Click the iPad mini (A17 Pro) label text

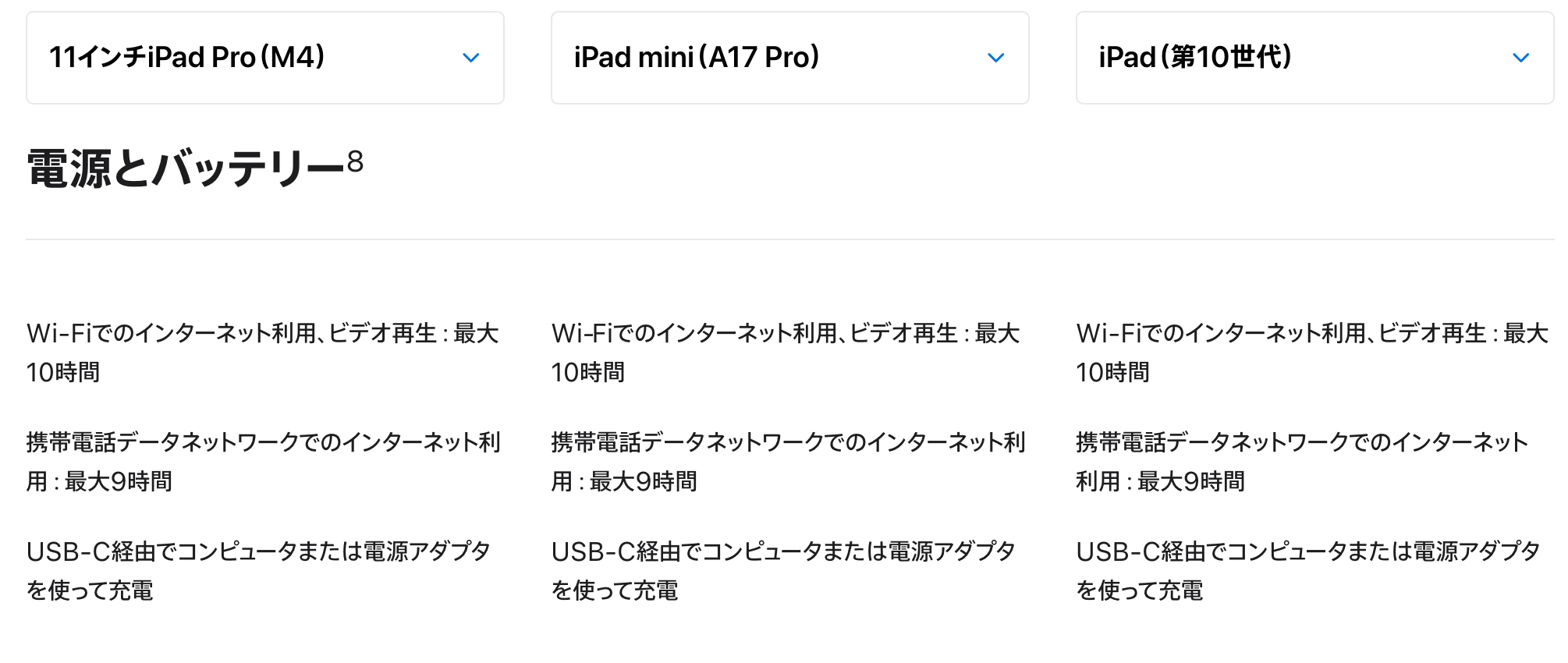click(x=697, y=57)
